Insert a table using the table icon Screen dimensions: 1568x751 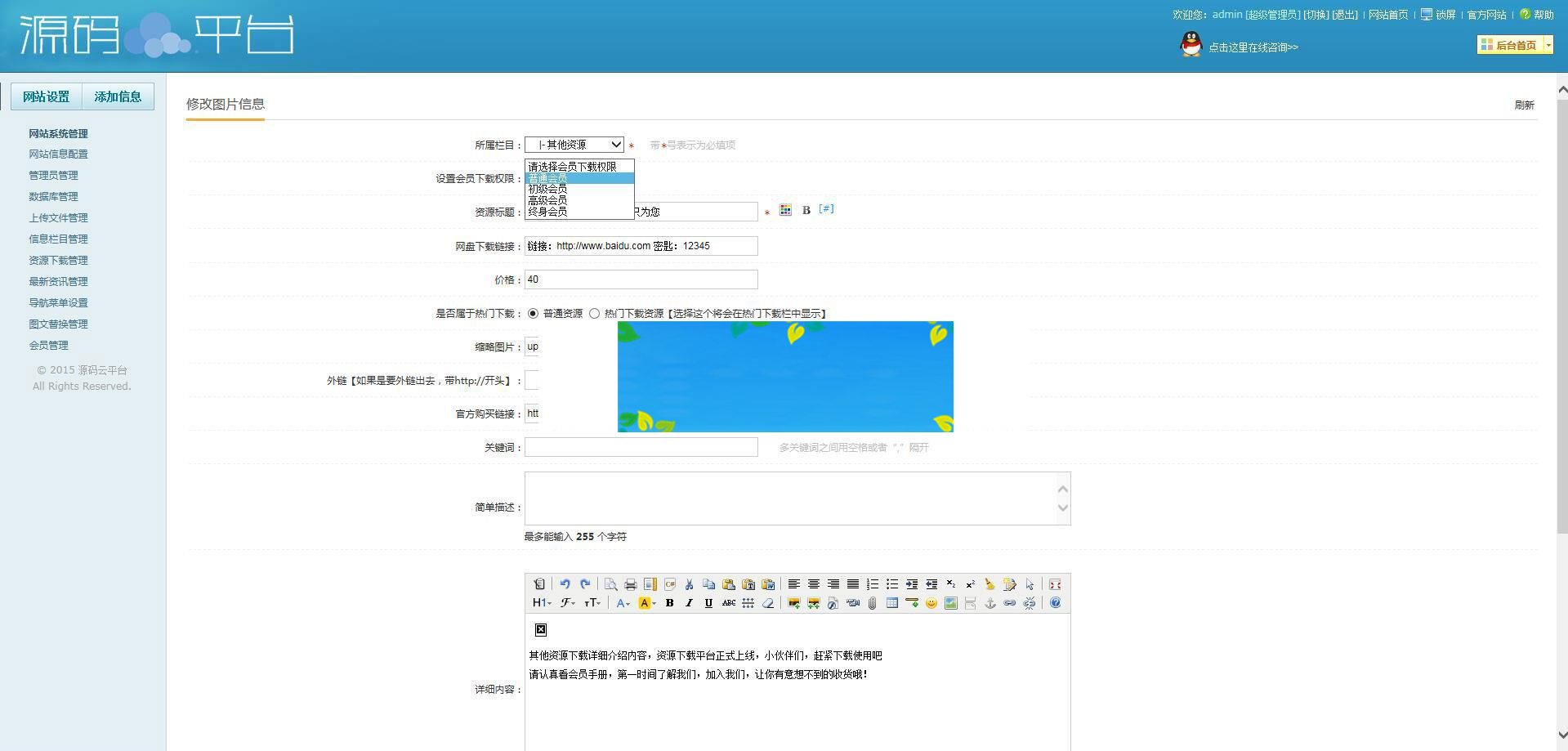tap(893, 603)
